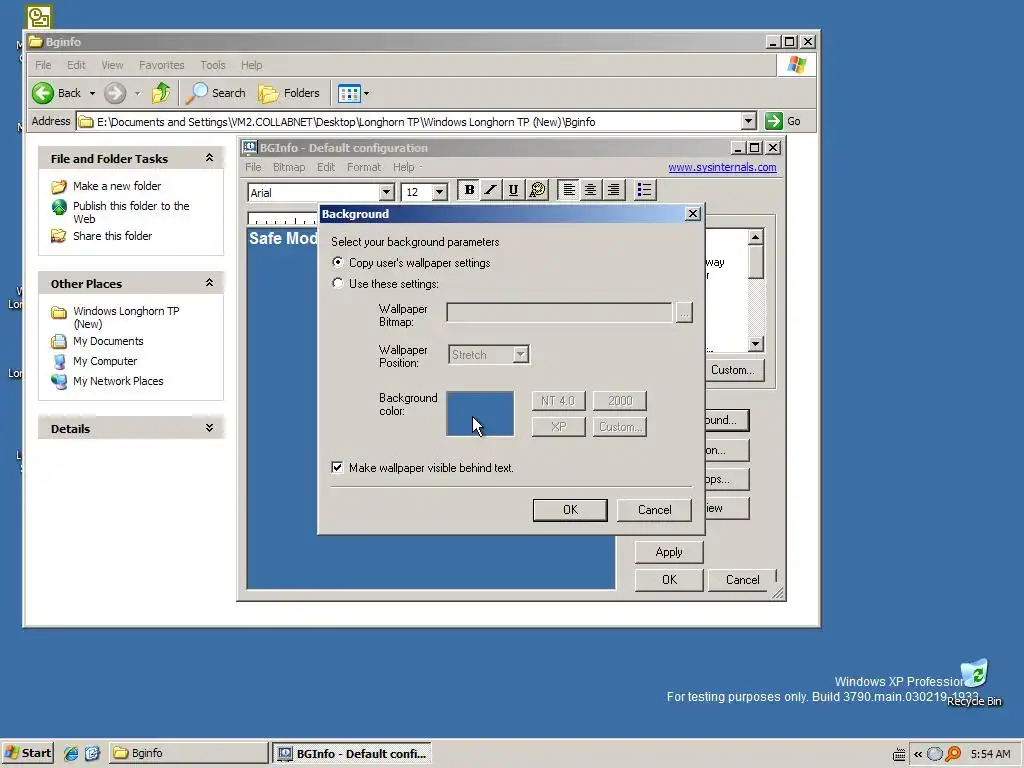Open My Documents from Other Places

click(108, 341)
